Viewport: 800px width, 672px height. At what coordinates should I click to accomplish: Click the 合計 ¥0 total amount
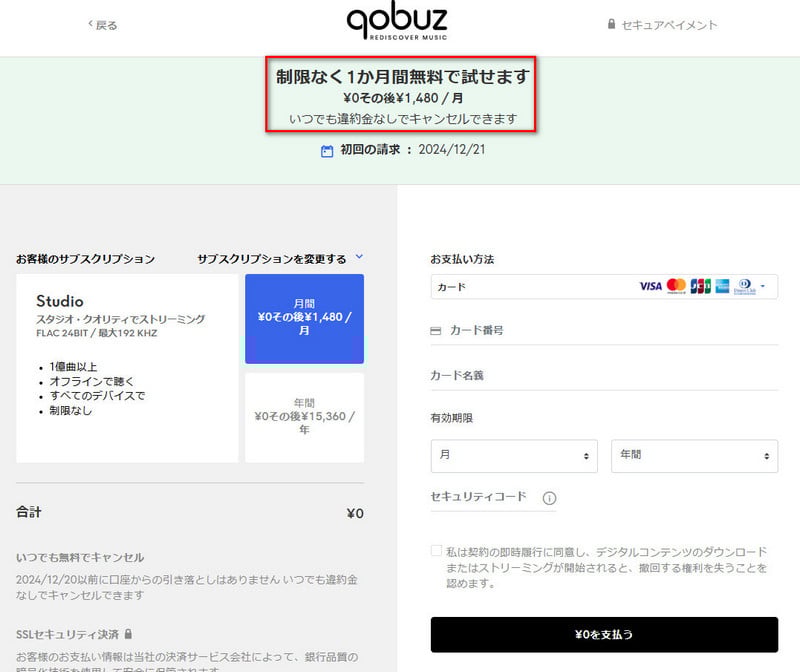pyautogui.click(x=355, y=513)
